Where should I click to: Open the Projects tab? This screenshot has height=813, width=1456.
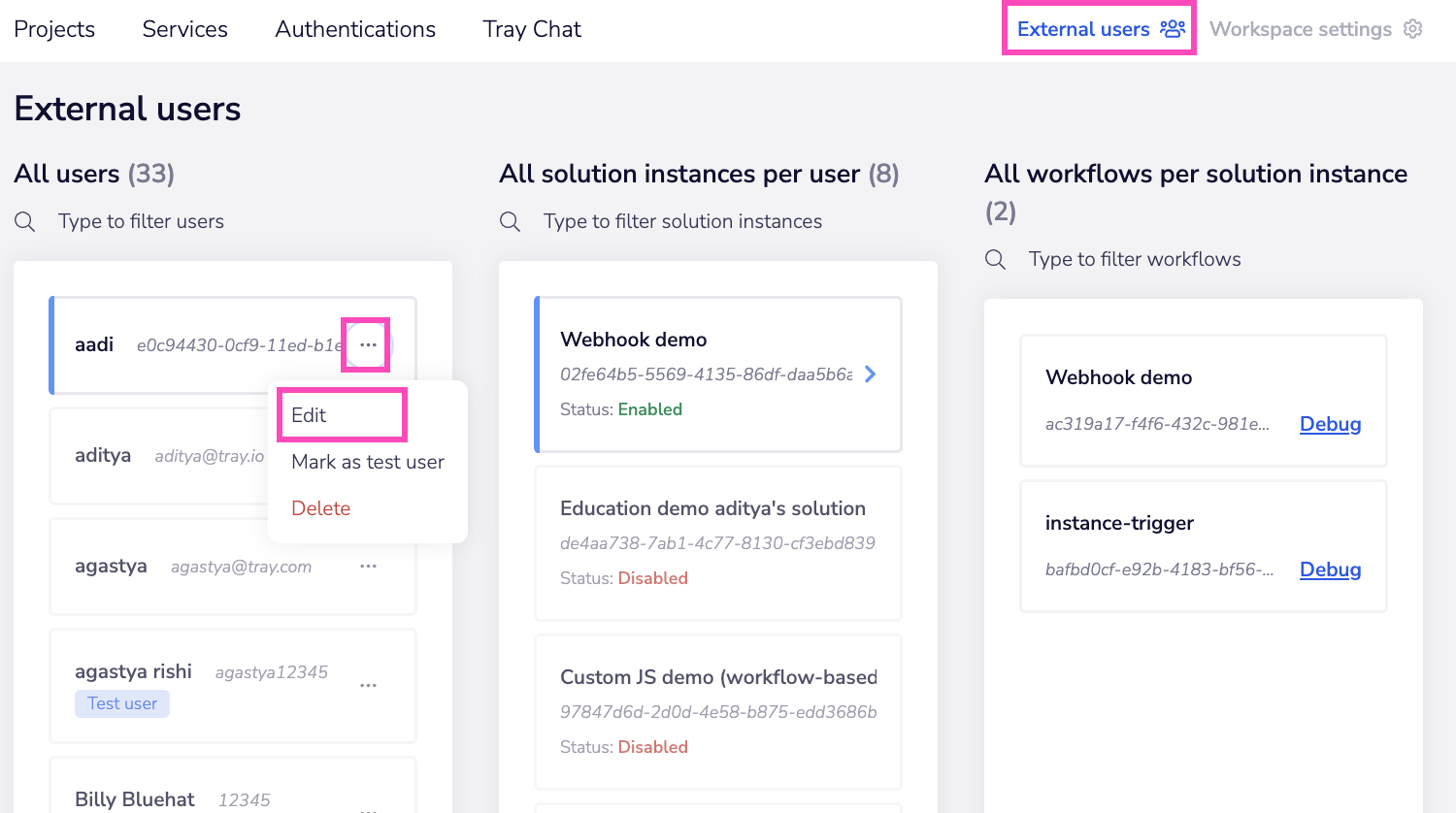tap(54, 29)
